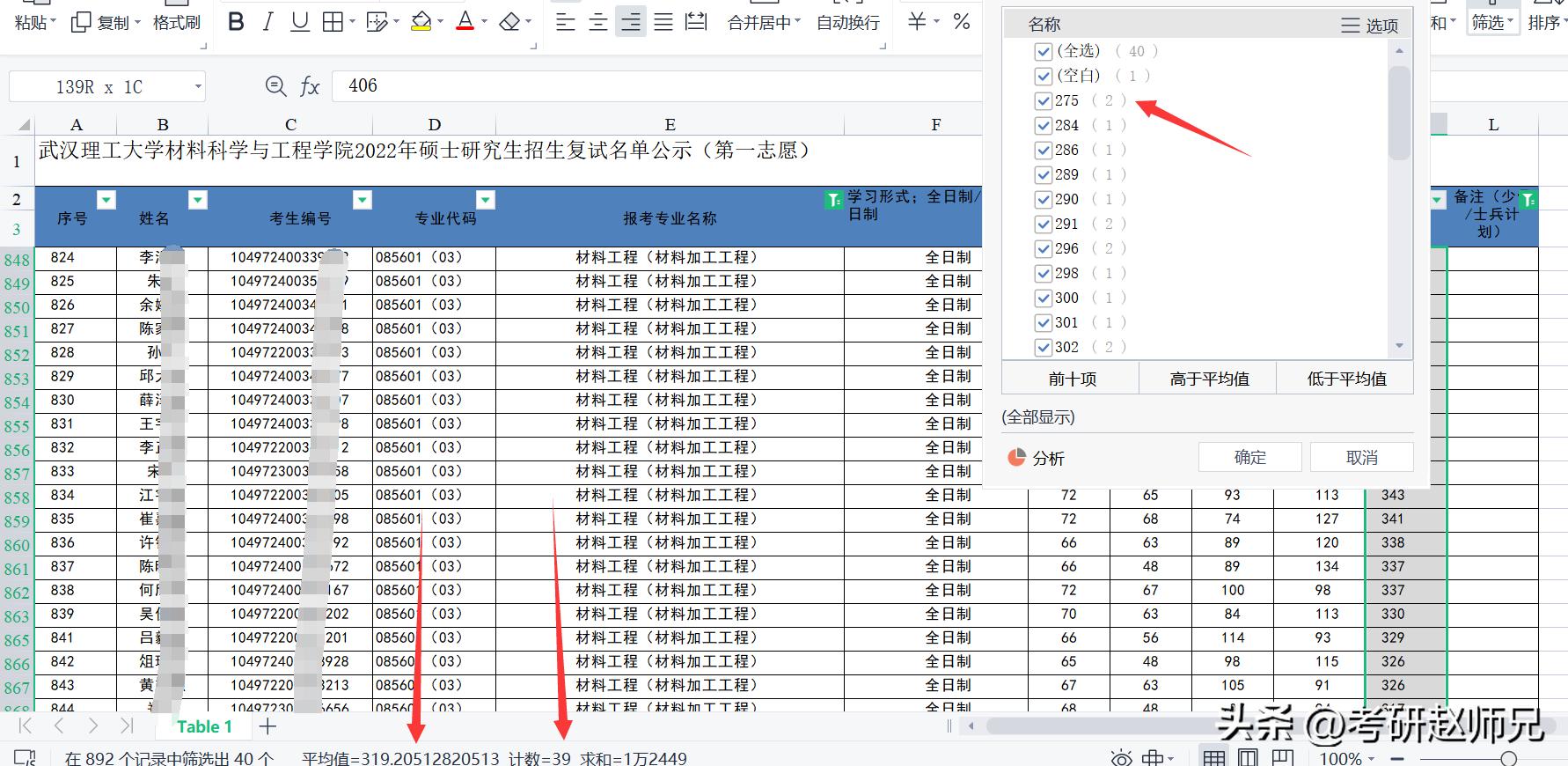Go to the first sheet arrow

point(26,725)
